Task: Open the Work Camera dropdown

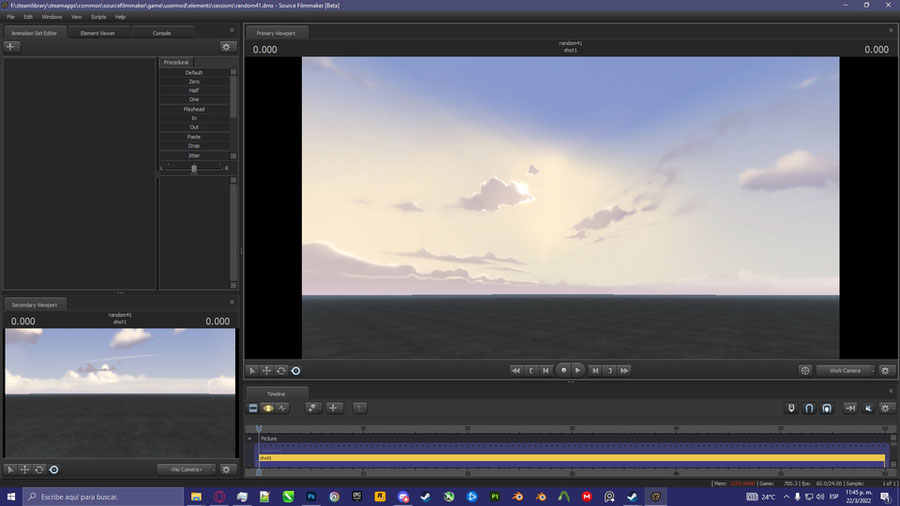Action: pos(845,370)
